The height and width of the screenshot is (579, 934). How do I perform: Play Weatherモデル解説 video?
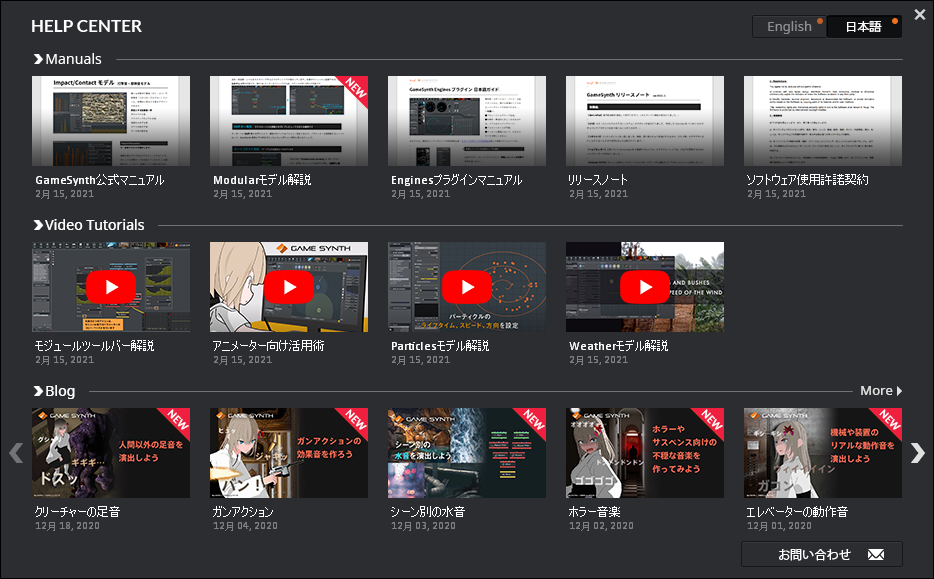[x=645, y=287]
